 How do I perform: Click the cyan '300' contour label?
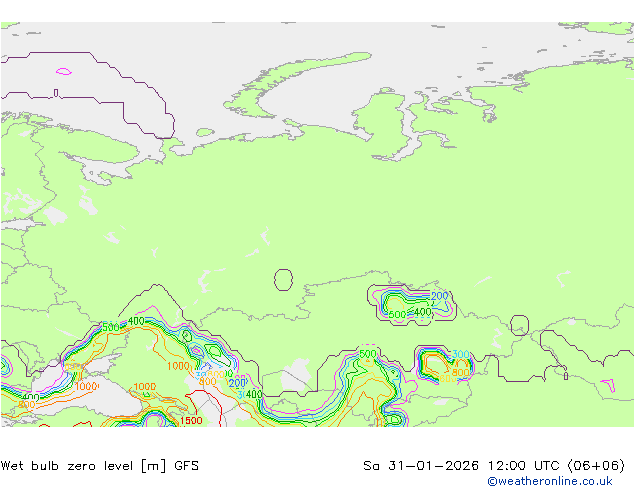pos(461,355)
